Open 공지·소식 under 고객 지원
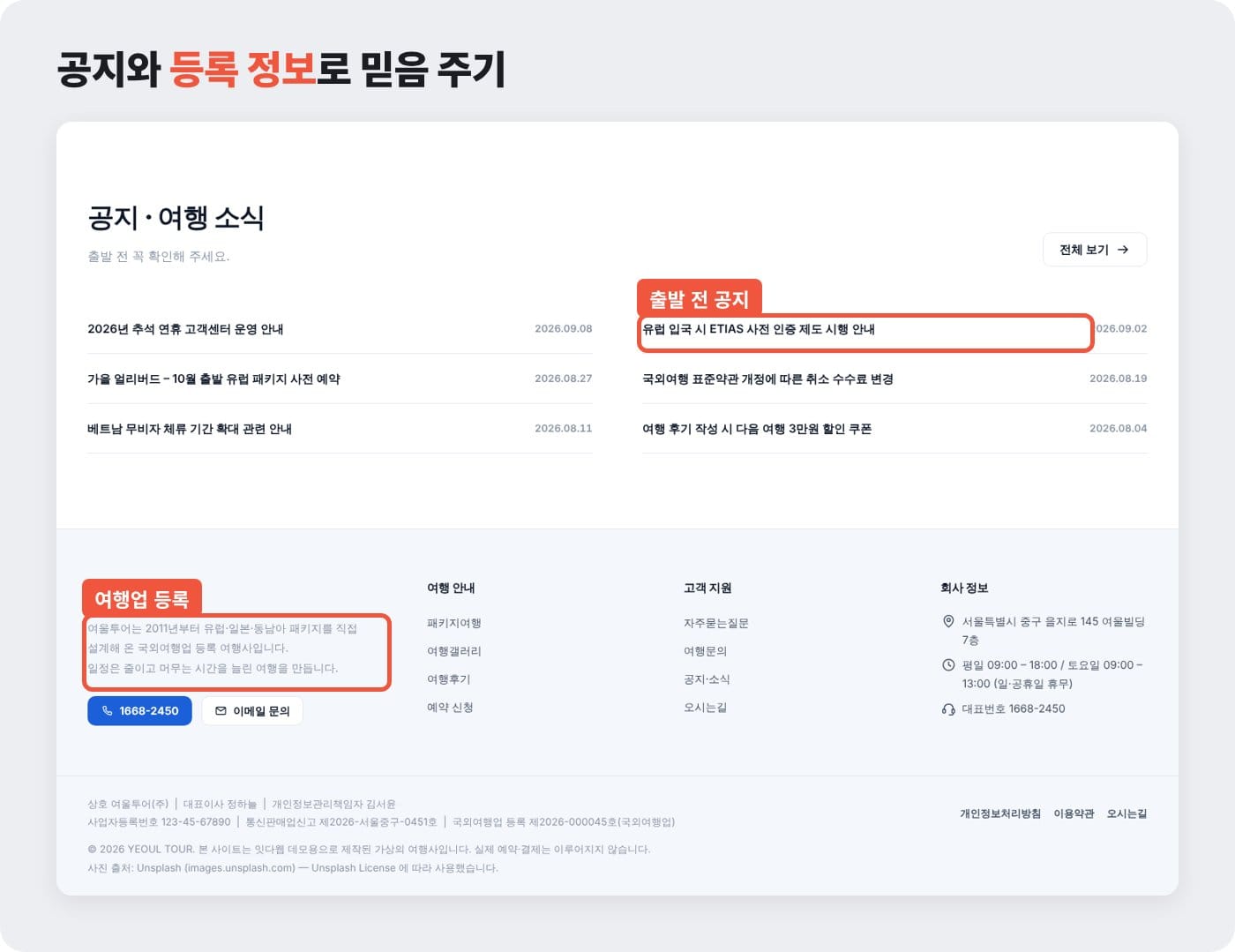Image resolution: width=1235 pixels, height=952 pixels. (707, 679)
